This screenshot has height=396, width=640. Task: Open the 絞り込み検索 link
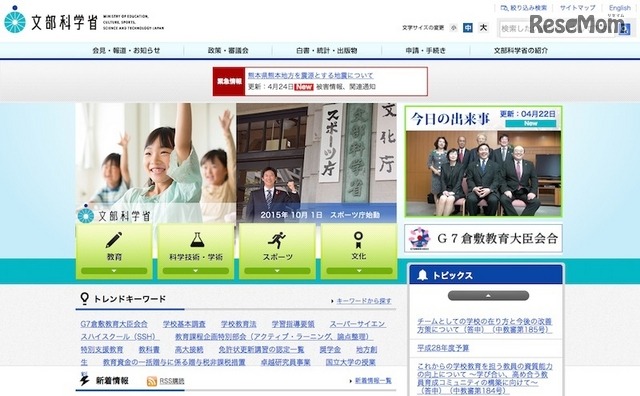(x=524, y=8)
